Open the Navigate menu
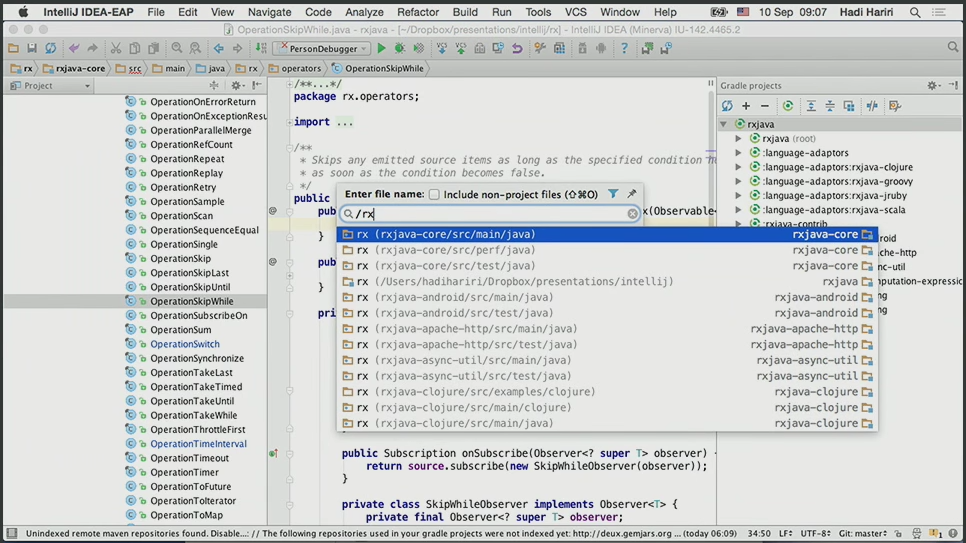Screen dimensions: 966x543 click(269, 12)
